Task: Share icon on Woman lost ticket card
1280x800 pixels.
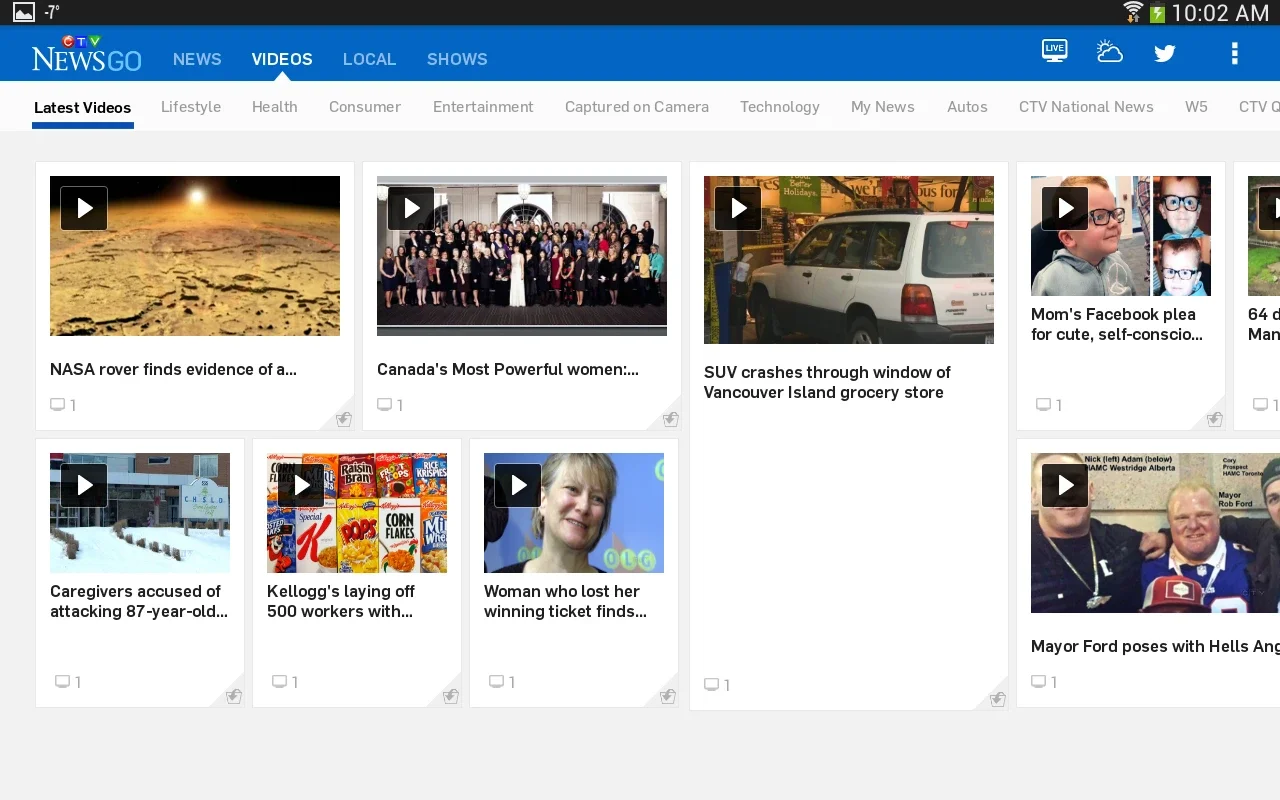Action: pyautogui.click(x=667, y=696)
